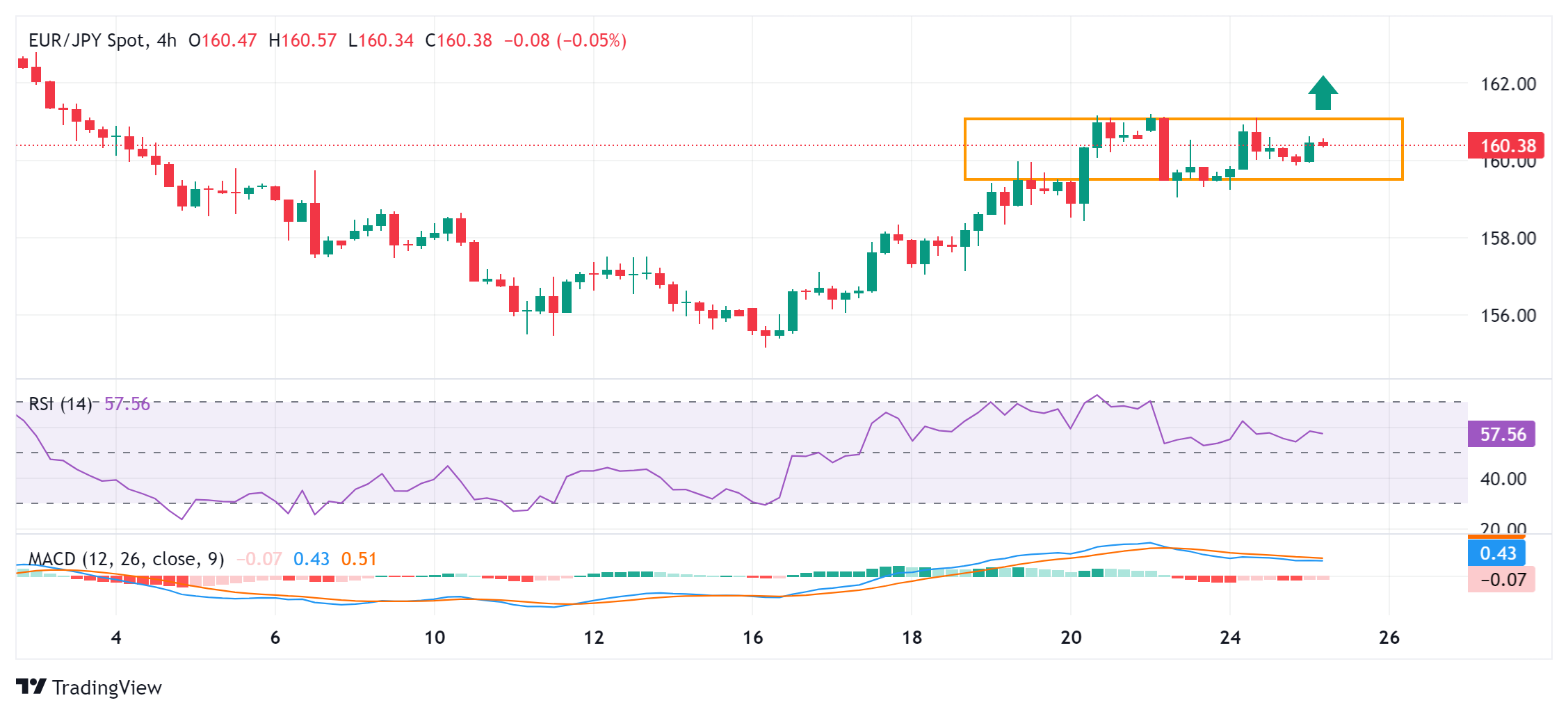Click the purple 57.56 RSI value tag
Screen dimensions: 1568x714
[1501, 435]
